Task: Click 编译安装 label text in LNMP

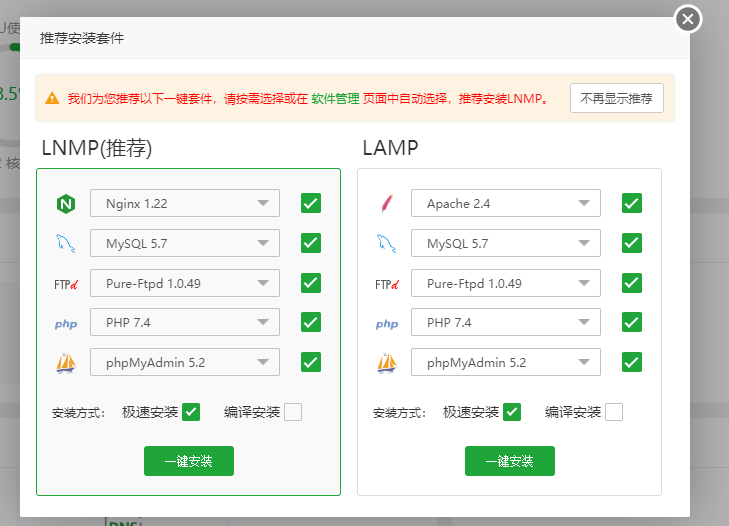Action: tap(252, 412)
